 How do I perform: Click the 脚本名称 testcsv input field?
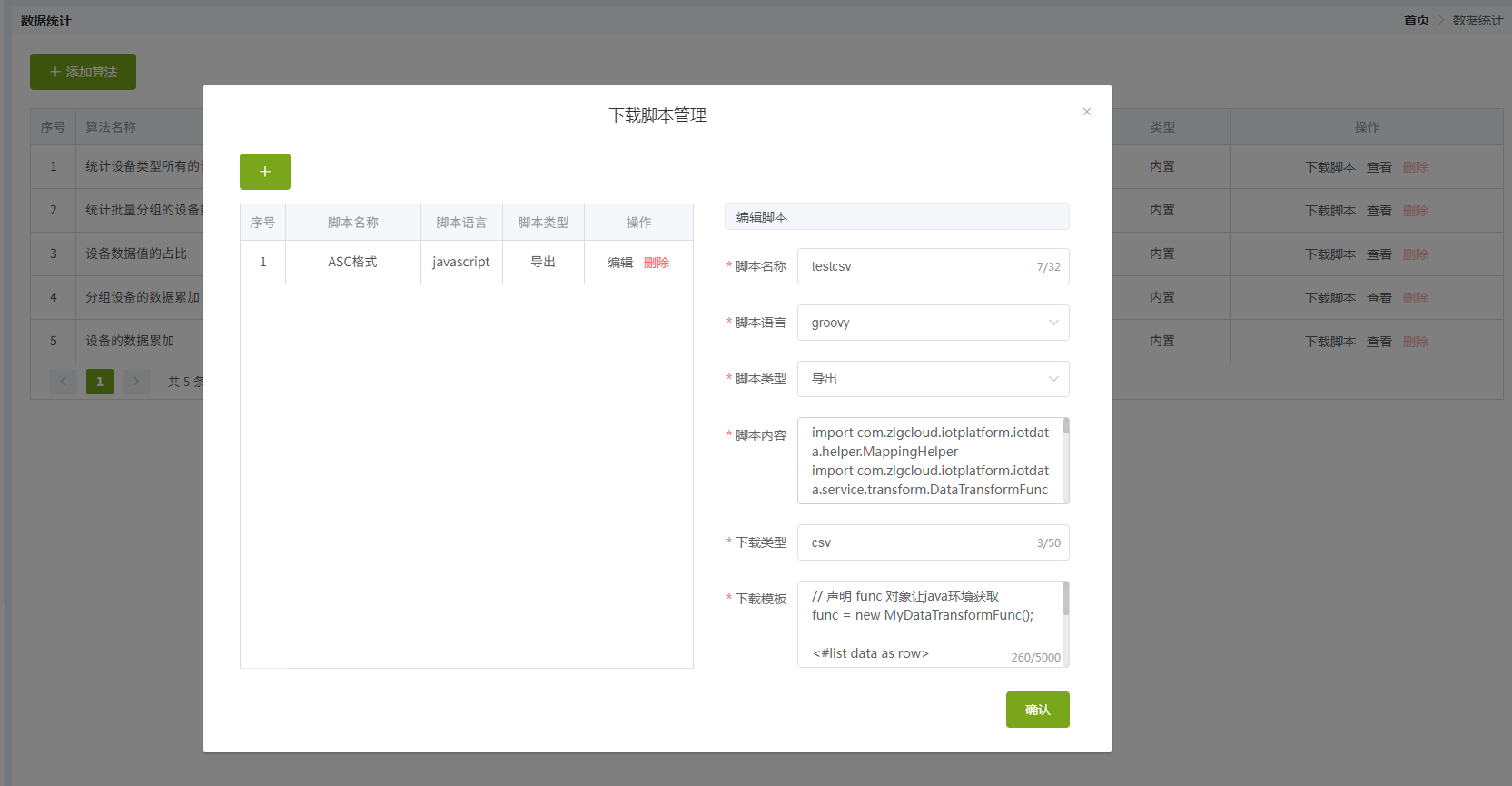pos(933,266)
